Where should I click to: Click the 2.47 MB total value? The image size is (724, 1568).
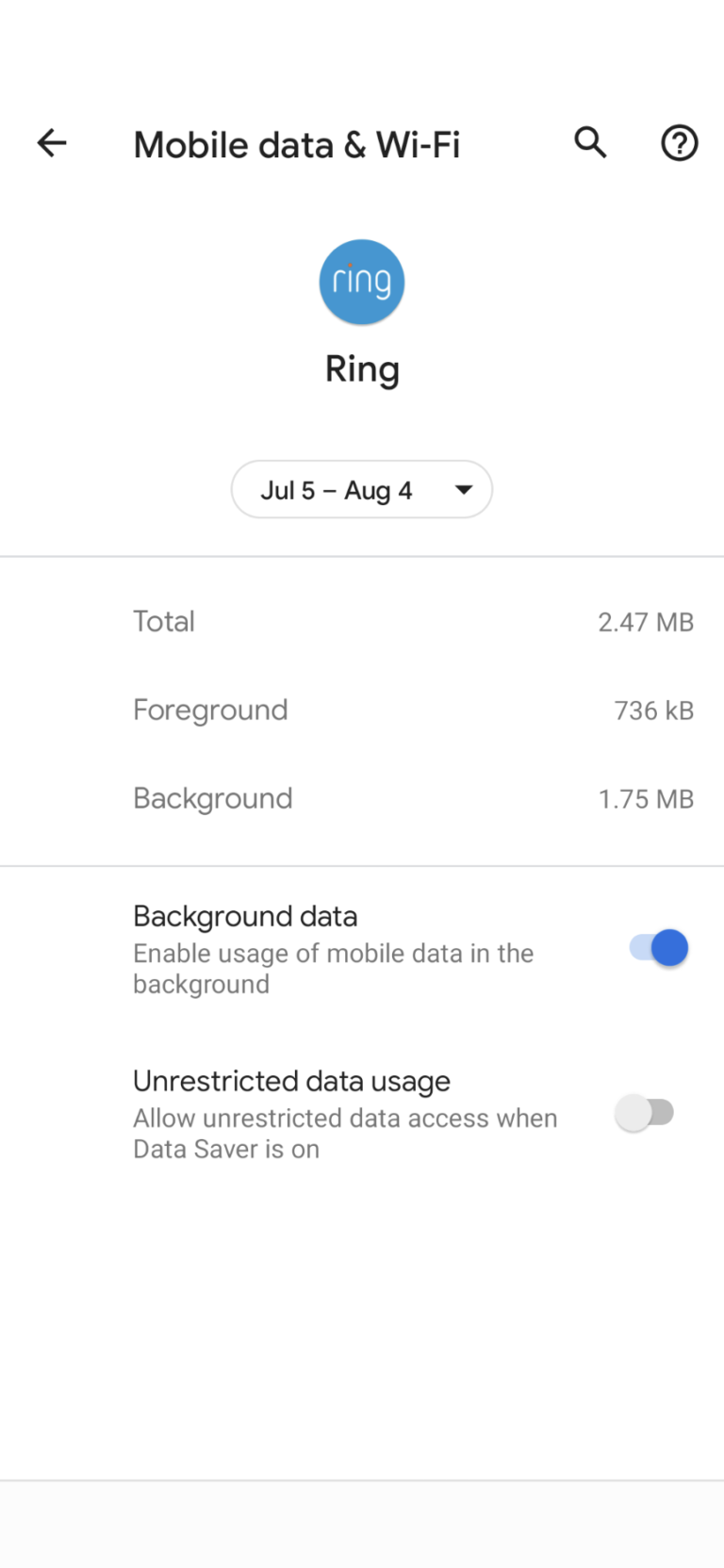click(x=646, y=622)
